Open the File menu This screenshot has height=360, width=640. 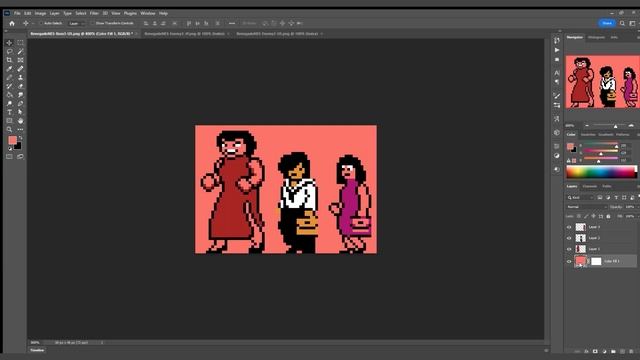click(17, 13)
